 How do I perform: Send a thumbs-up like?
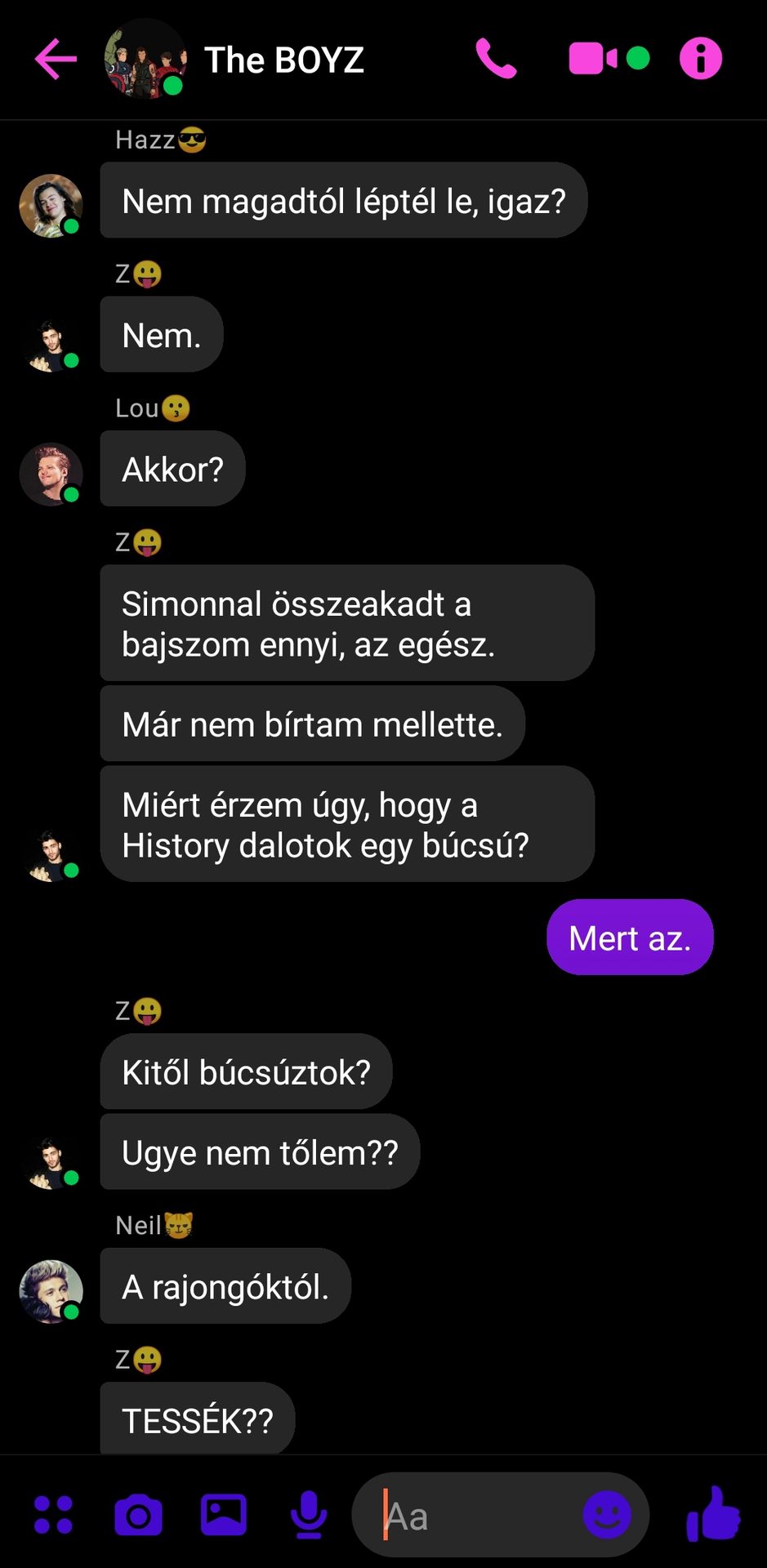point(713,1513)
